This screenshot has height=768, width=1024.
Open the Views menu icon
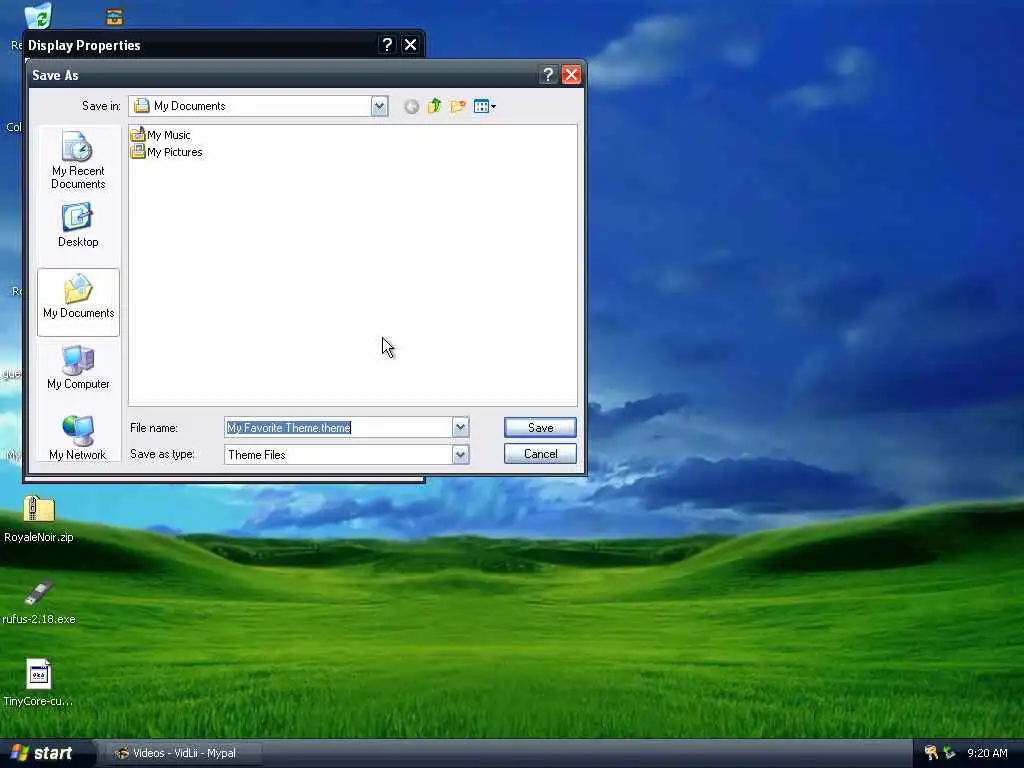point(485,106)
